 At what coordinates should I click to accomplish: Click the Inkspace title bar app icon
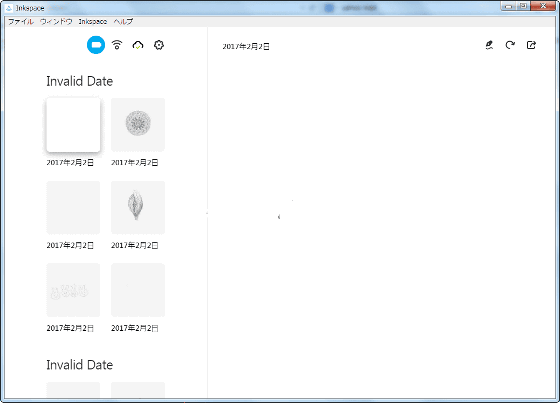coord(9,8)
